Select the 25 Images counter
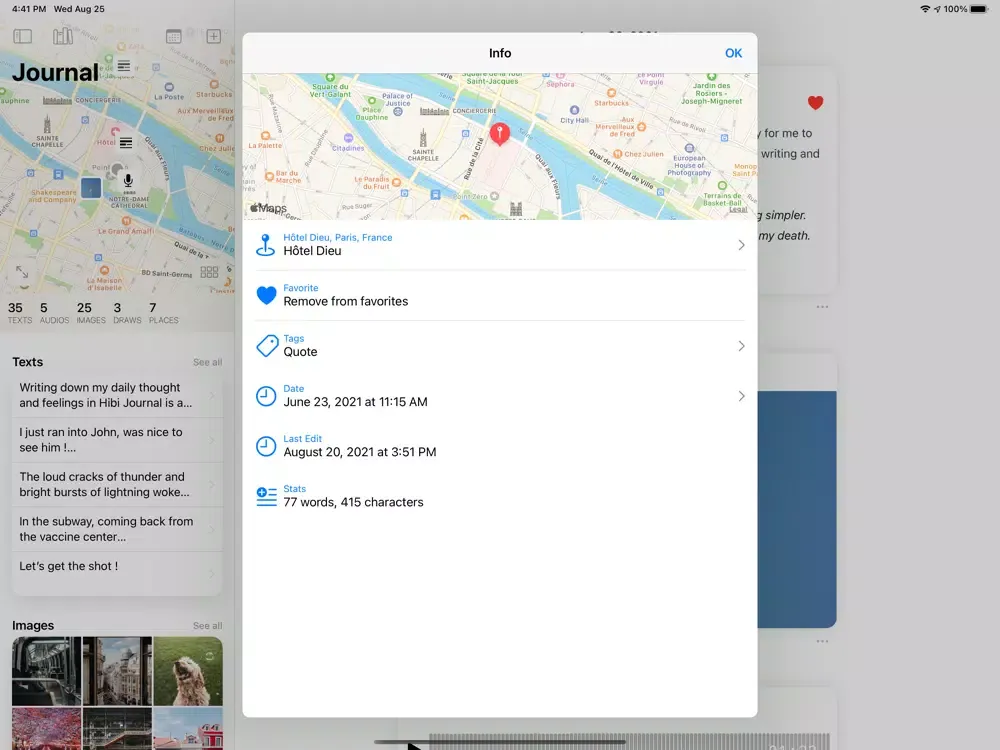The image size is (1000, 750). pos(91,312)
